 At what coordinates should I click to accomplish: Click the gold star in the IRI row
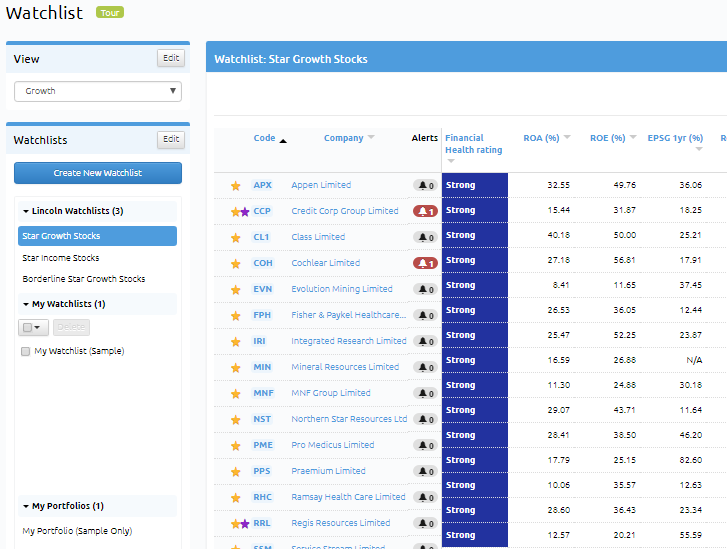click(x=236, y=342)
